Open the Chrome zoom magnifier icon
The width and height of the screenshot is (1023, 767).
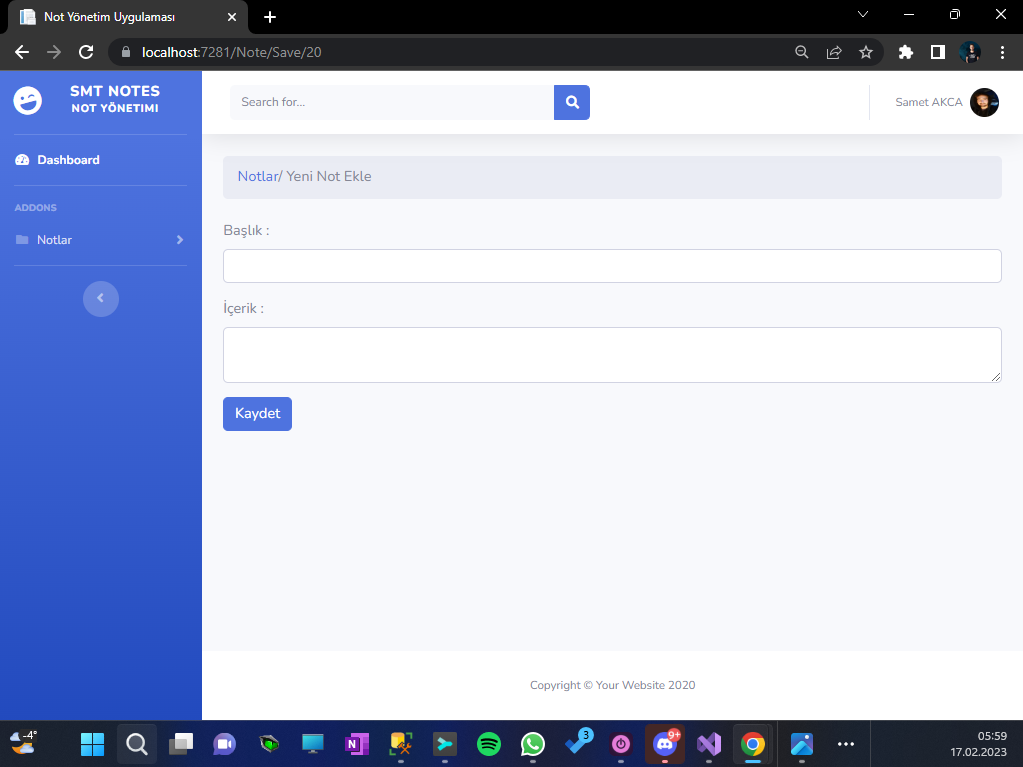coord(802,52)
